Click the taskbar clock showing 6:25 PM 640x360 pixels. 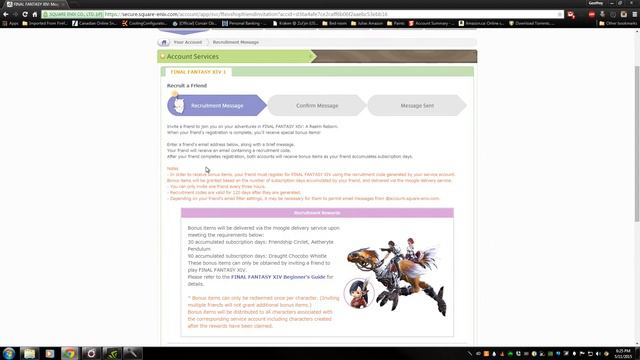pyautogui.click(x=623, y=353)
